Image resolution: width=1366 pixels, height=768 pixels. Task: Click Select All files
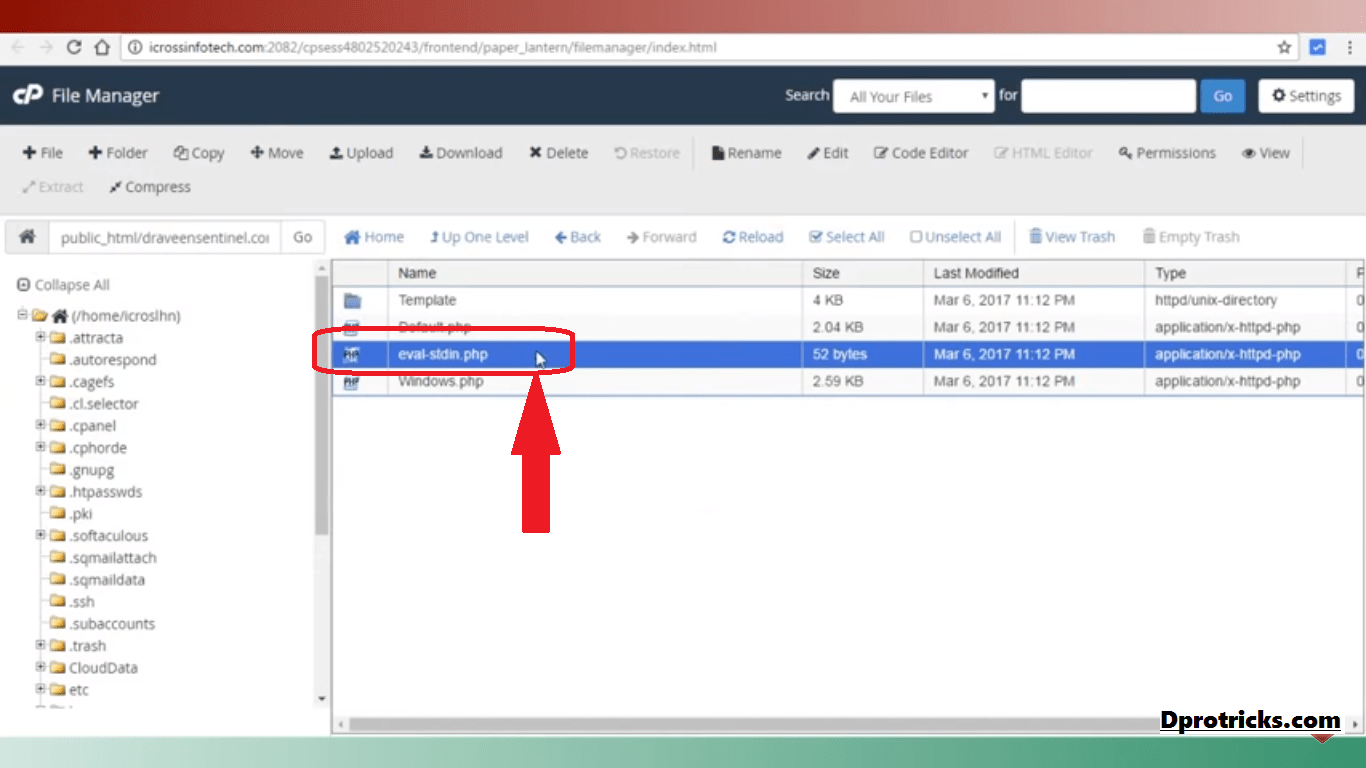[x=847, y=237]
